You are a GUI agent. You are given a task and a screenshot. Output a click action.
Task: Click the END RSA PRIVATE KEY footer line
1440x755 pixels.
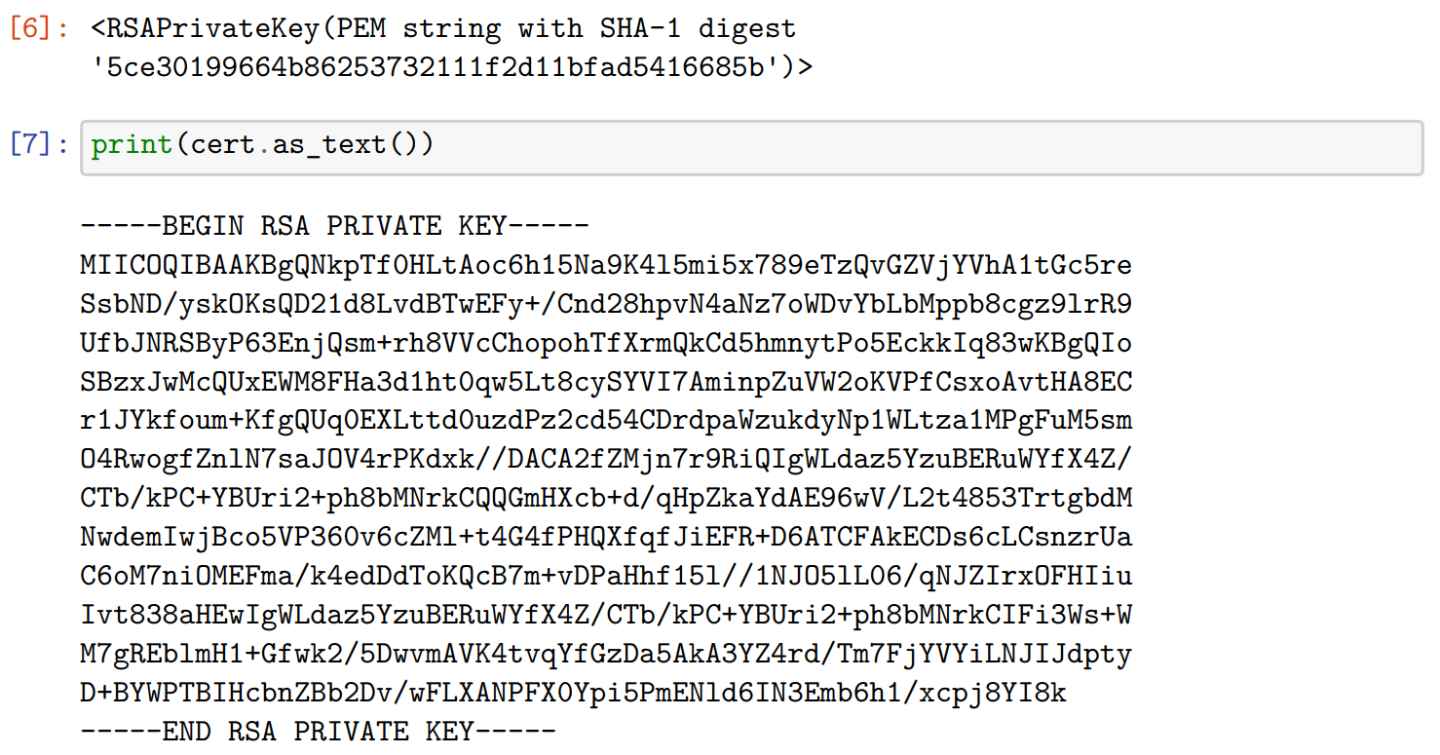click(x=317, y=732)
